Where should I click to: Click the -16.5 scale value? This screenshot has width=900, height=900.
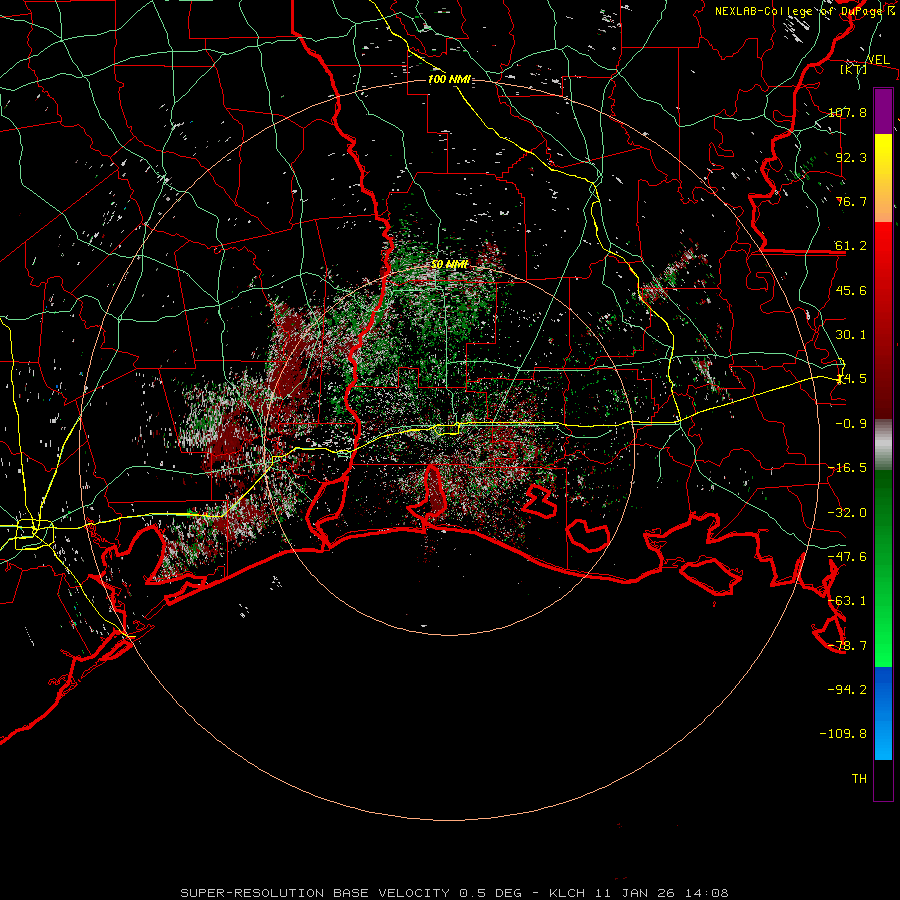pos(847,468)
